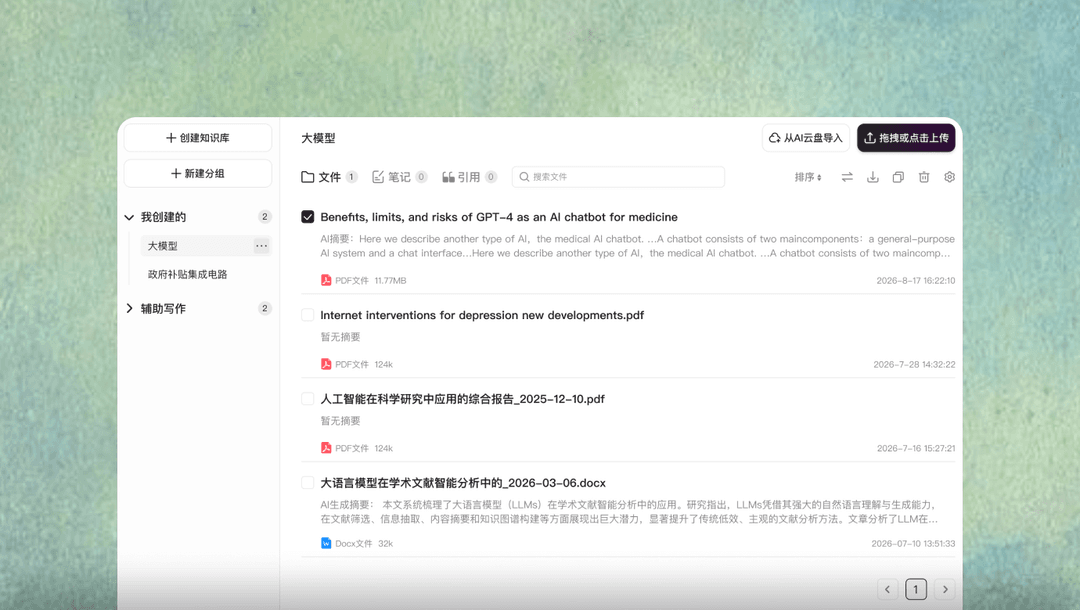Click the PDF icon of the 11.77MB file
Viewport: 1080px width, 610px height.
[326, 280]
